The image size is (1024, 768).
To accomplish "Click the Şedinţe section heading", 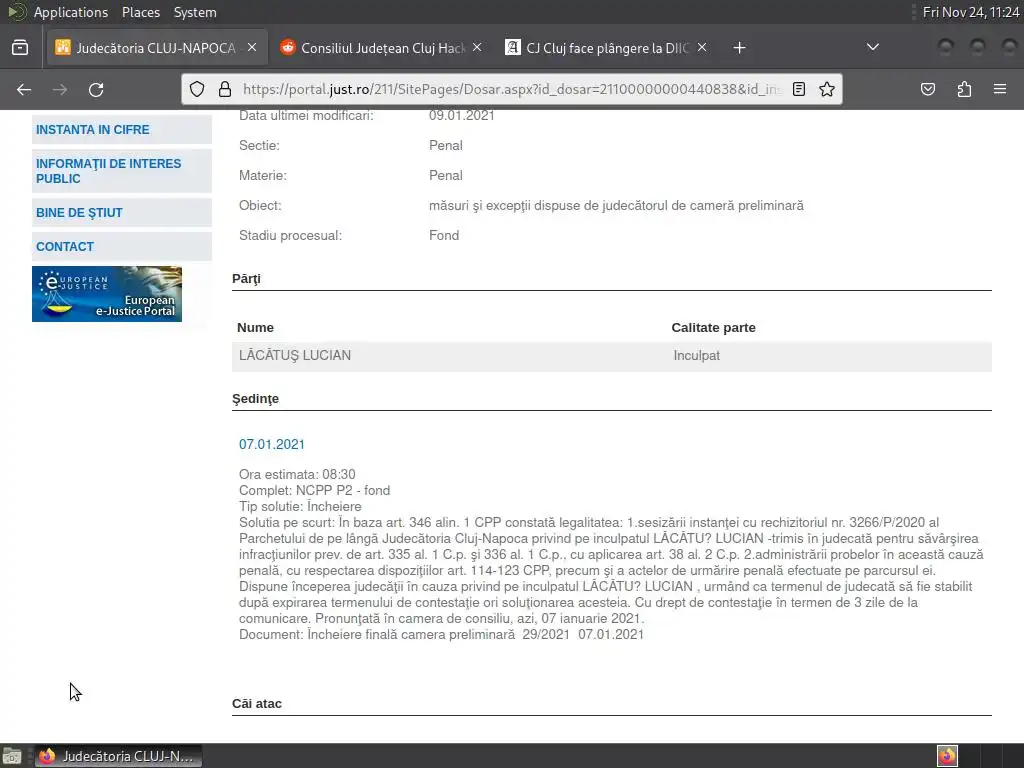I will click(255, 399).
